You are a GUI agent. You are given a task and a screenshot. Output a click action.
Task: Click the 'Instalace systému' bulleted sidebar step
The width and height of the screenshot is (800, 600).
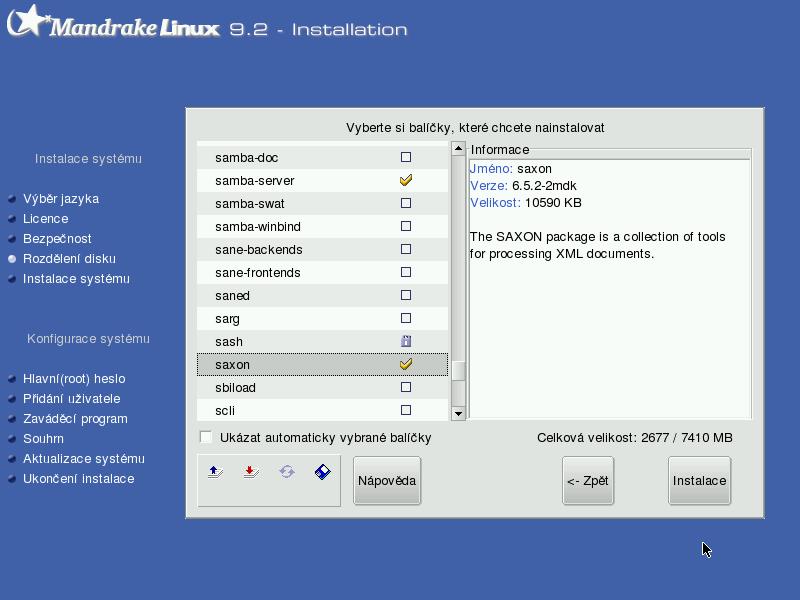pos(76,279)
